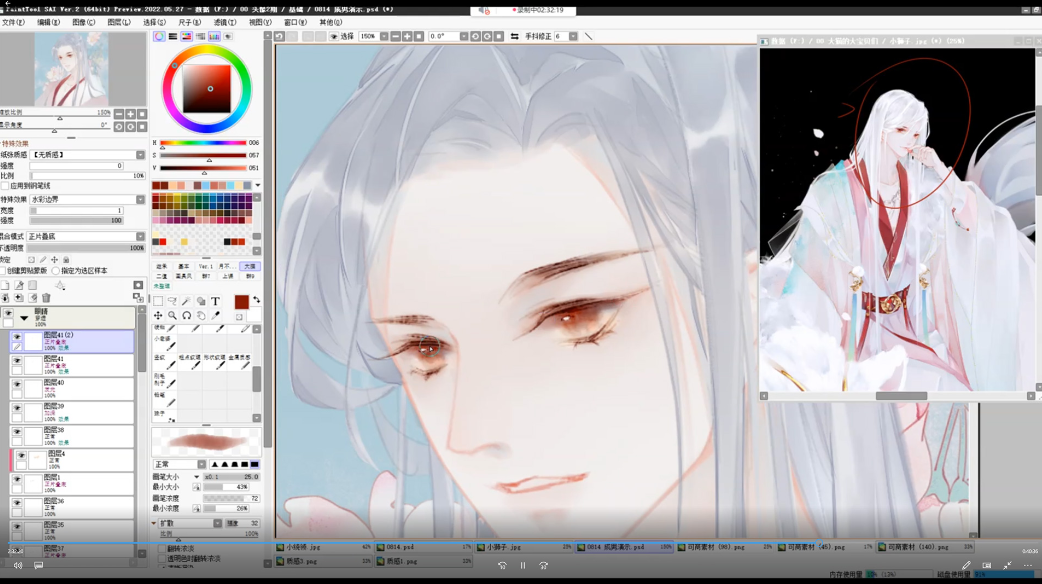The image size is (1042, 584).
Task: Open the rotation angle 0.0° dropdown
Action: [x=464, y=37]
